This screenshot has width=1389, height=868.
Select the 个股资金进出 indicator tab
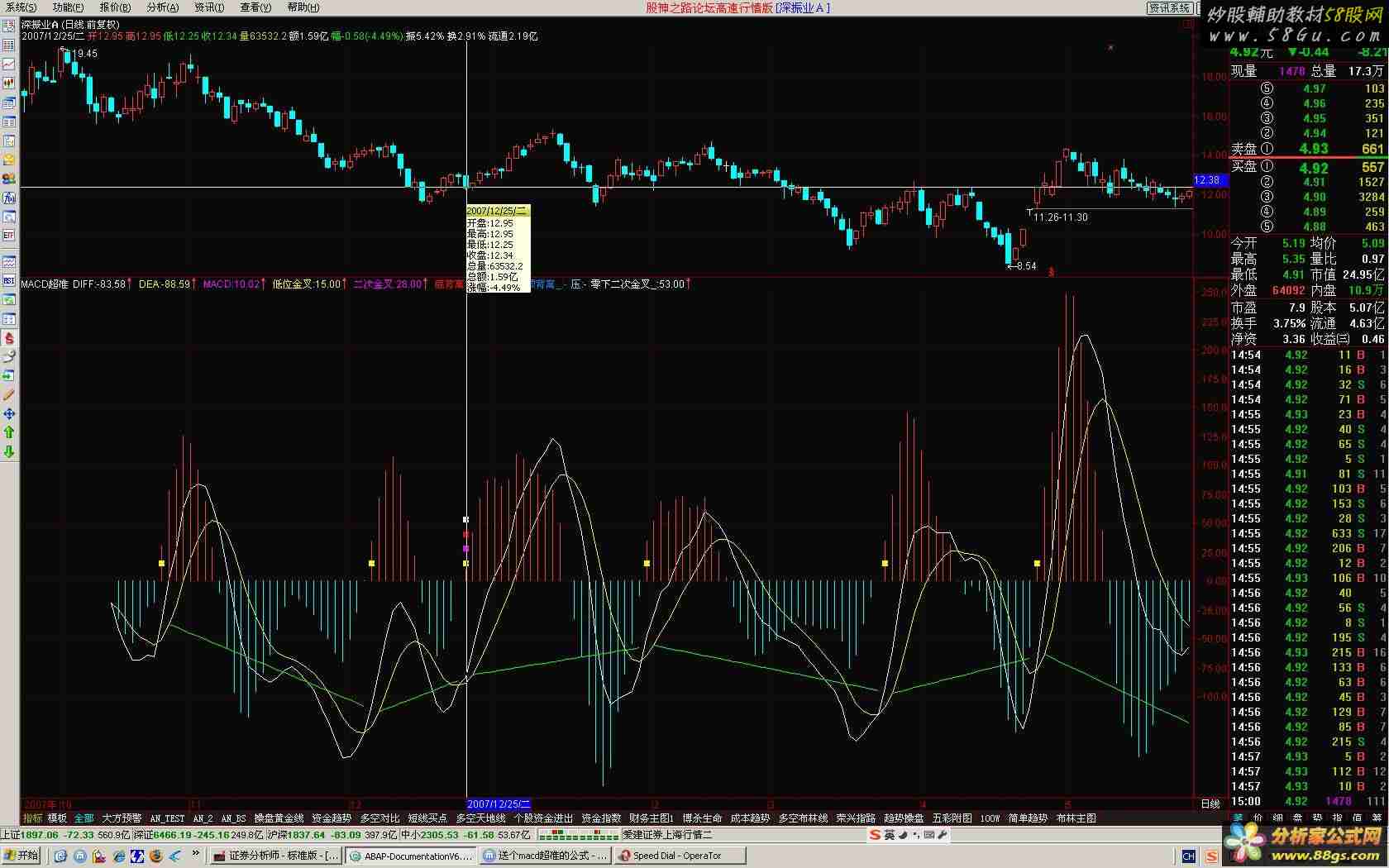click(x=543, y=818)
